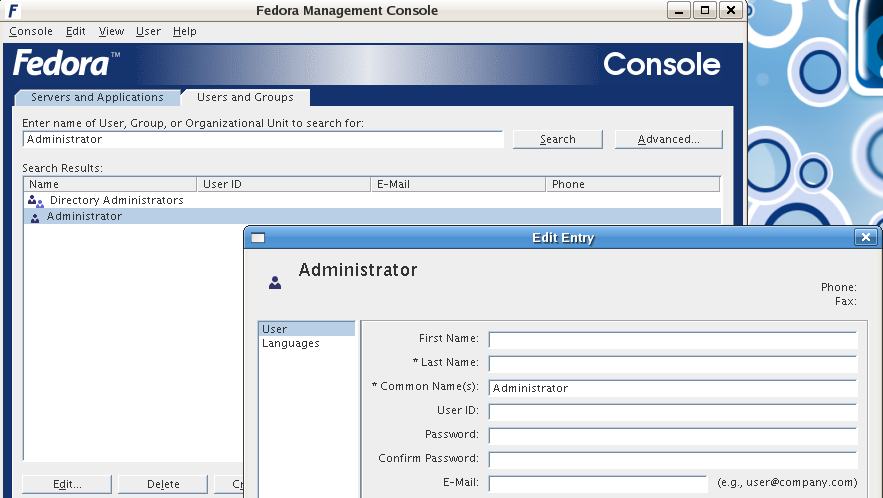Close the Fedora Management Console window
Screen dimensions: 883x498
click(x=730, y=10)
